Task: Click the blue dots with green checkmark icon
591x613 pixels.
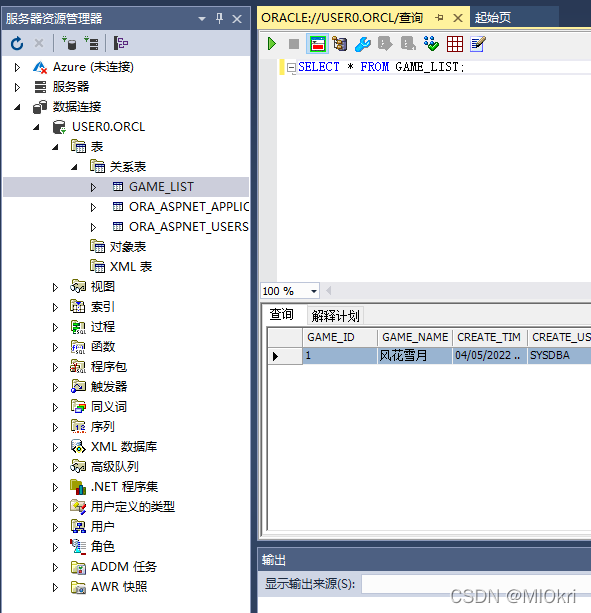Action: coord(431,44)
